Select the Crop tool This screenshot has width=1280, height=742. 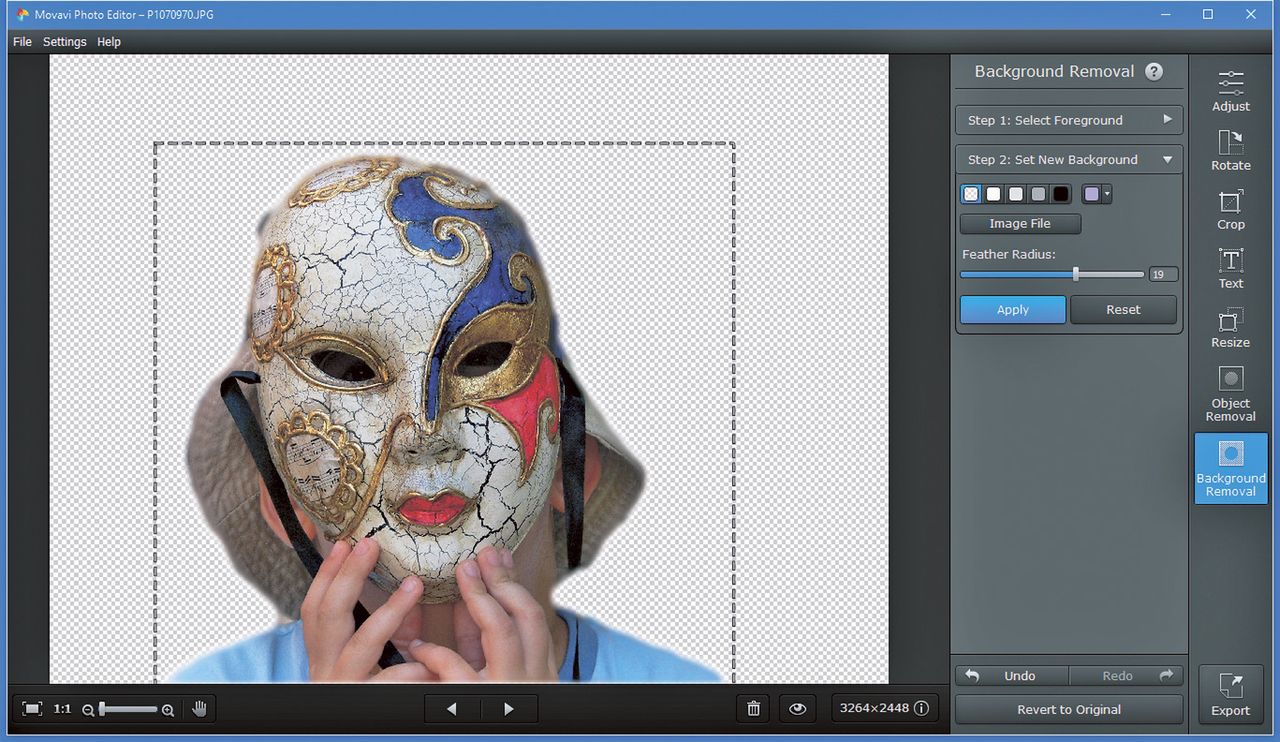1231,209
